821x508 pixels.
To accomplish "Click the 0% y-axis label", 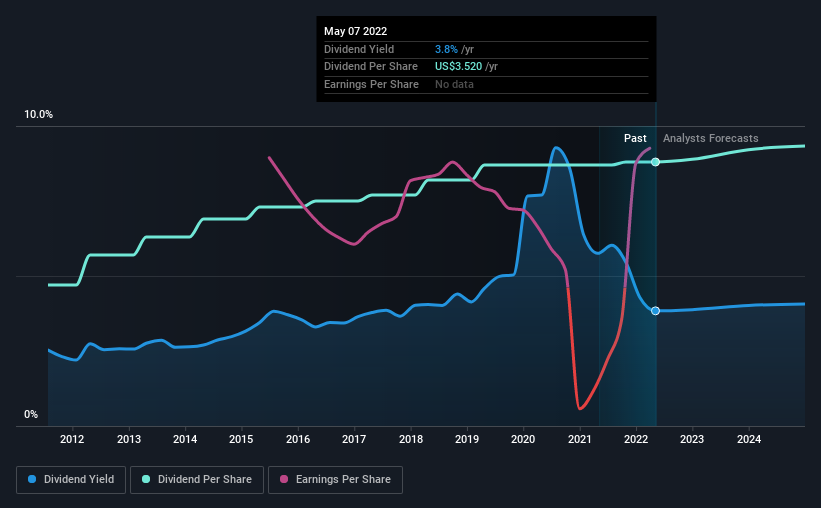I will tap(31, 415).
